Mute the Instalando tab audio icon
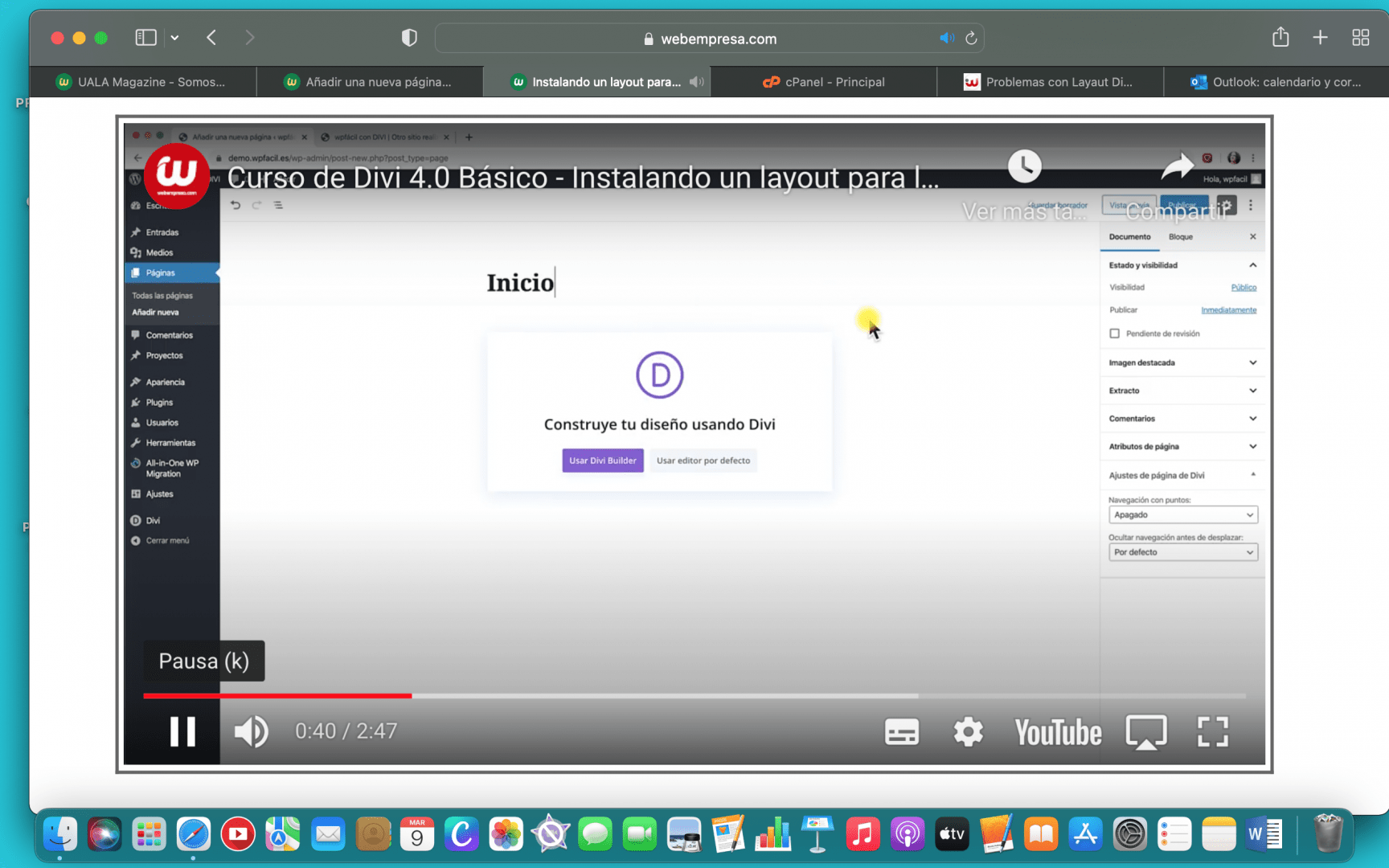 696,82
